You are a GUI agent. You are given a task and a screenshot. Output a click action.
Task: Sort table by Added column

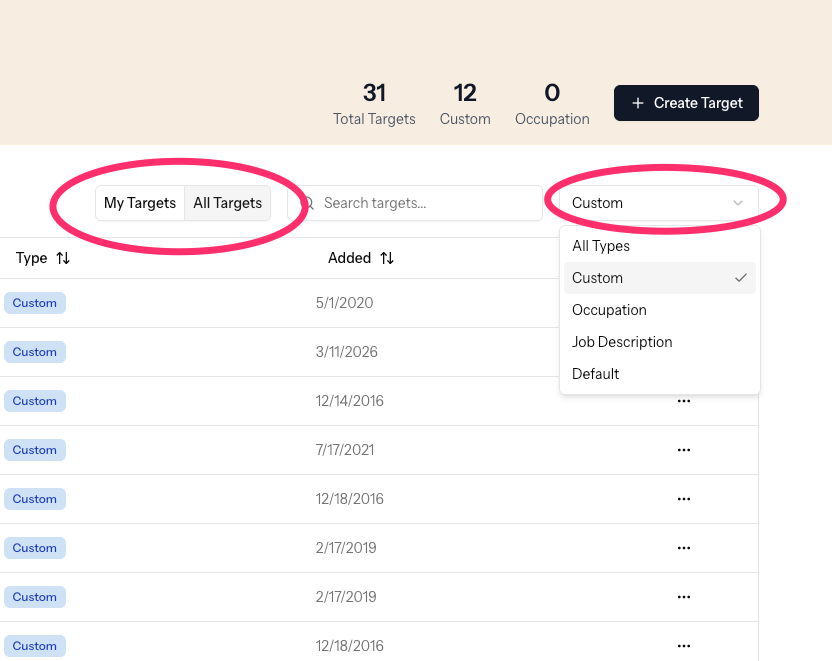(387, 258)
